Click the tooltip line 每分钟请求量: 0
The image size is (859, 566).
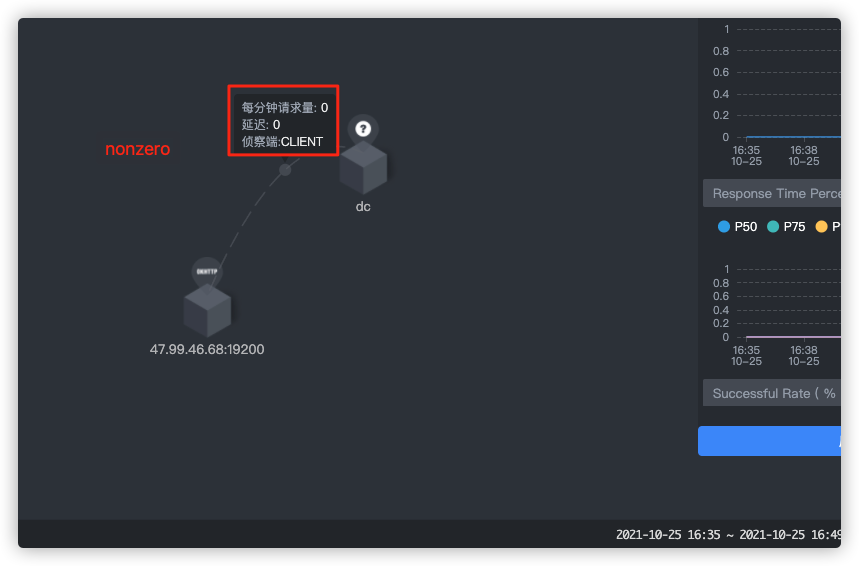tap(285, 108)
